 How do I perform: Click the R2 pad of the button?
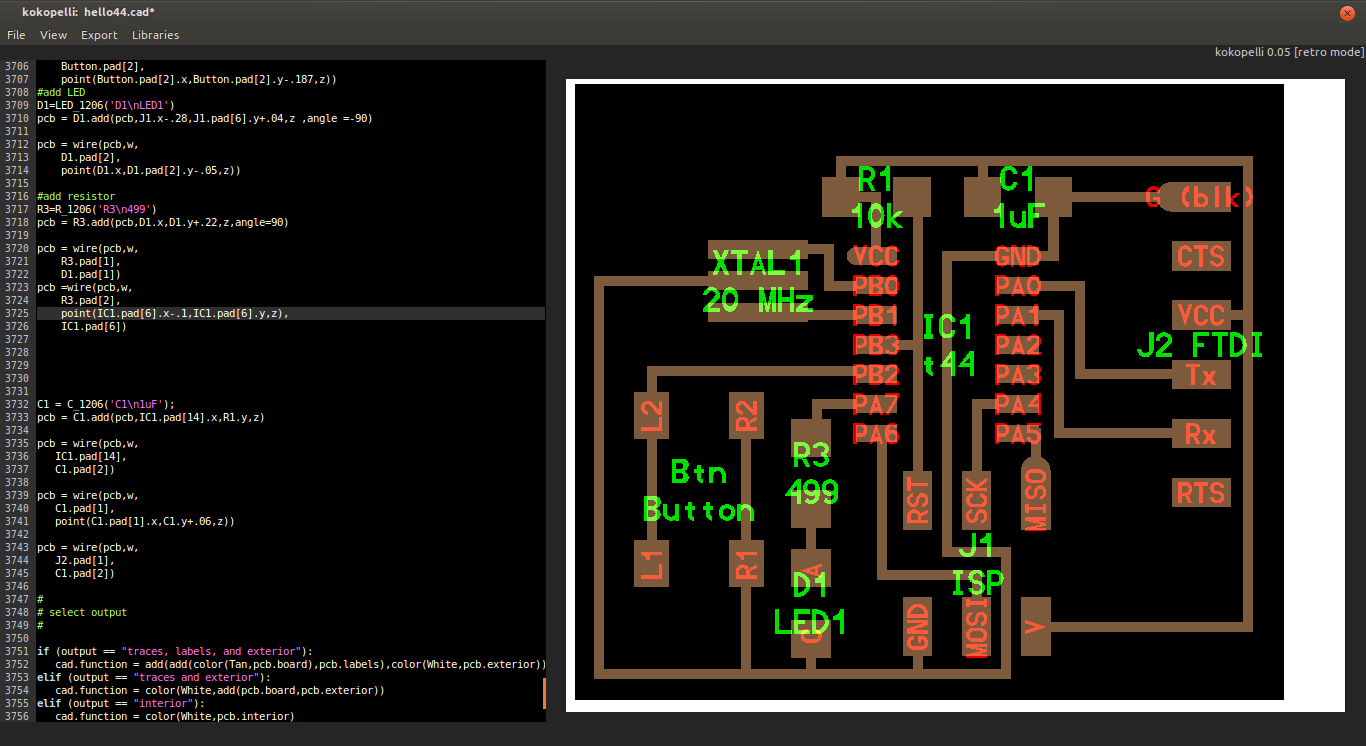click(746, 415)
